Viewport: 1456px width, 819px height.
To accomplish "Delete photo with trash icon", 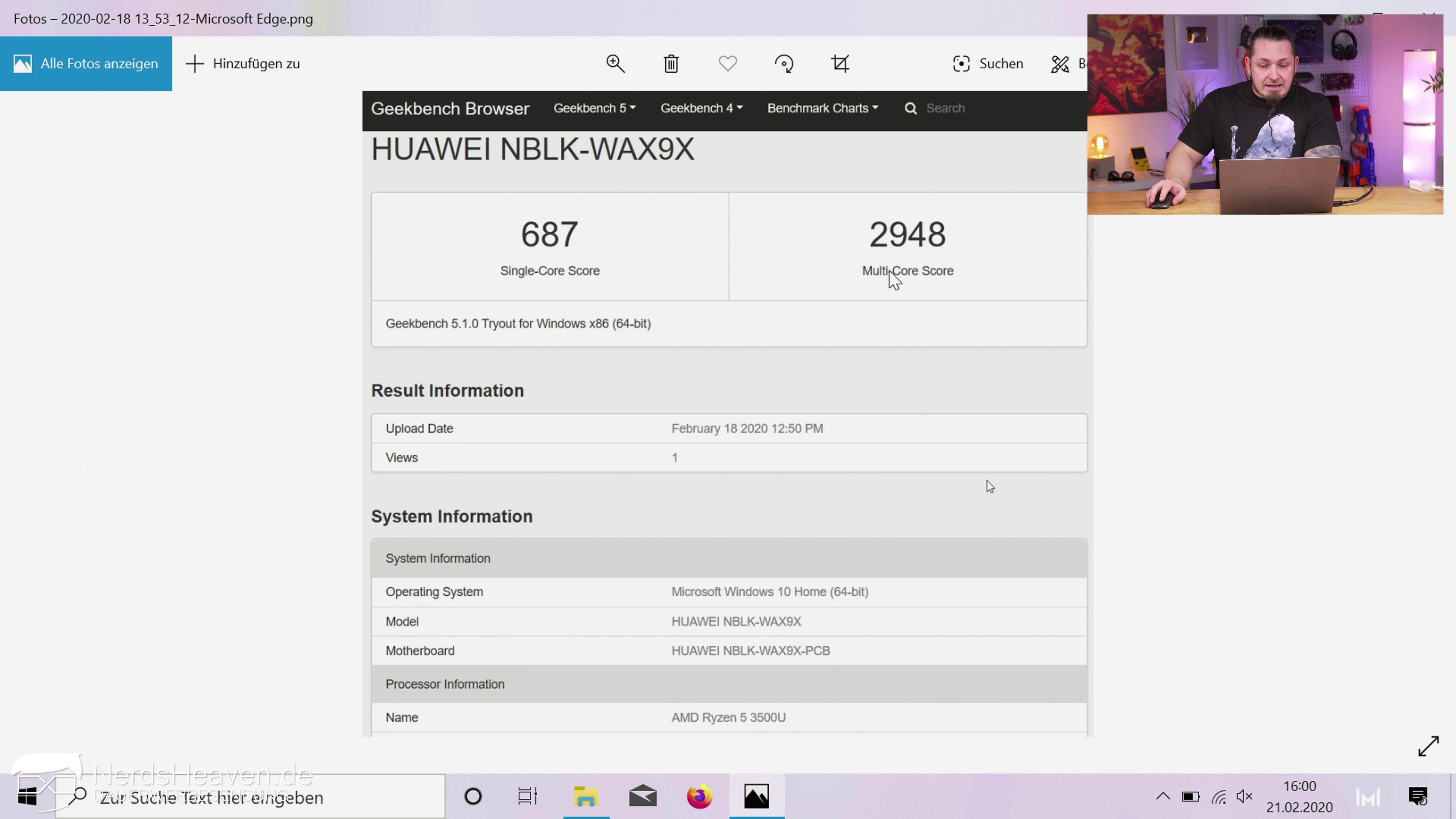I will [x=671, y=63].
